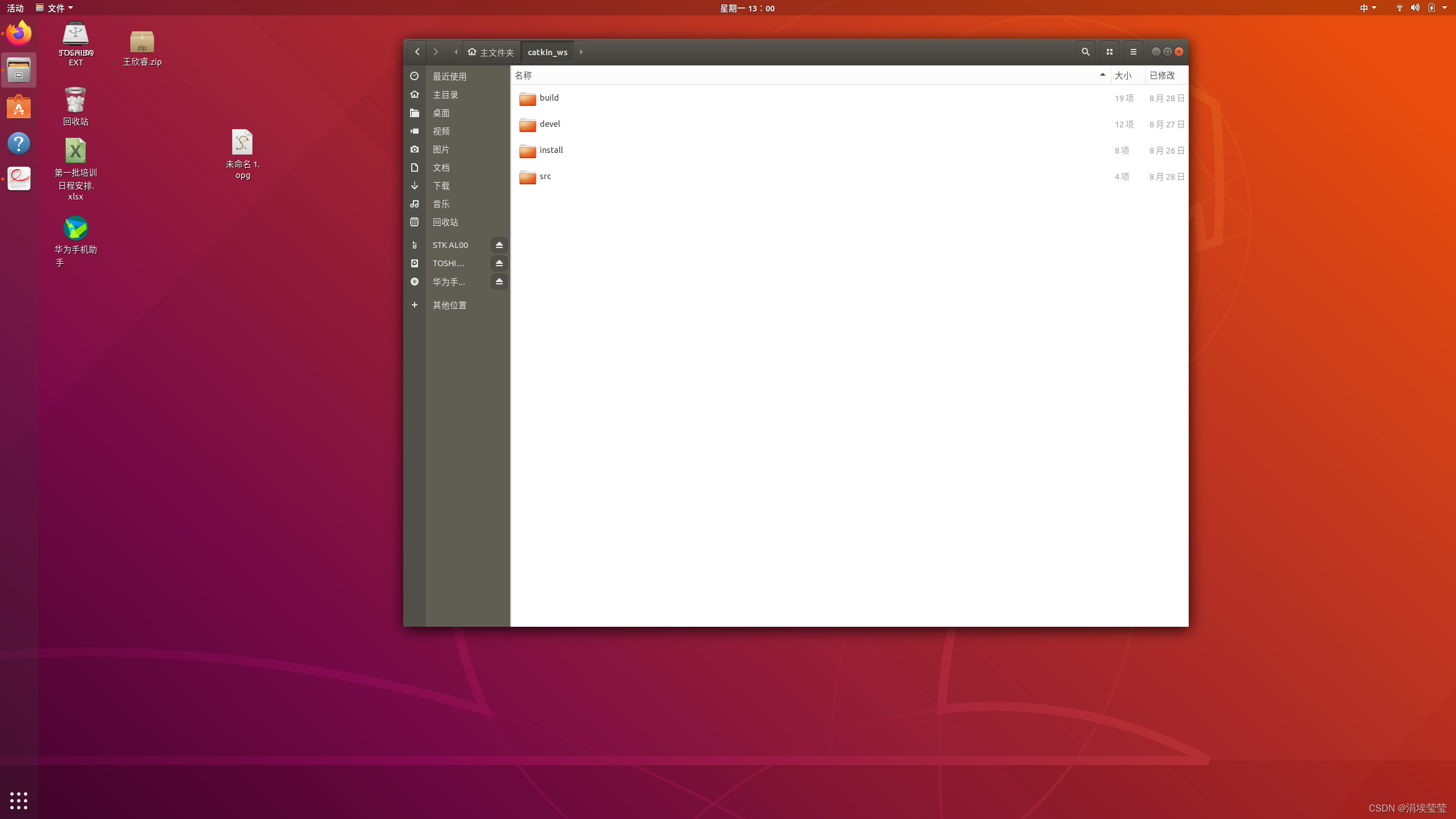Open 回收站 in the sidebar
The height and width of the screenshot is (819, 1456).
pyautogui.click(x=445, y=222)
